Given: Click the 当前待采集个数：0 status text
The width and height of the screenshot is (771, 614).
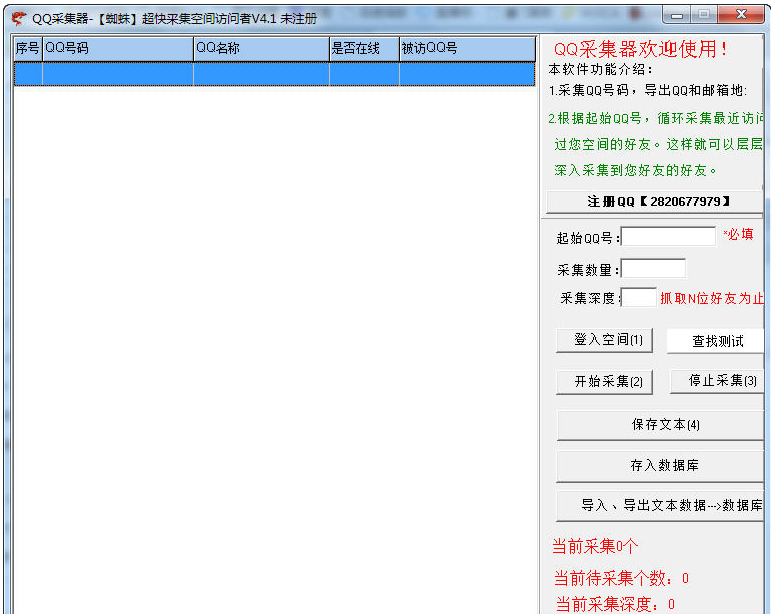Looking at the screenshot, I should pyautogui.click(x=621, y=579).
